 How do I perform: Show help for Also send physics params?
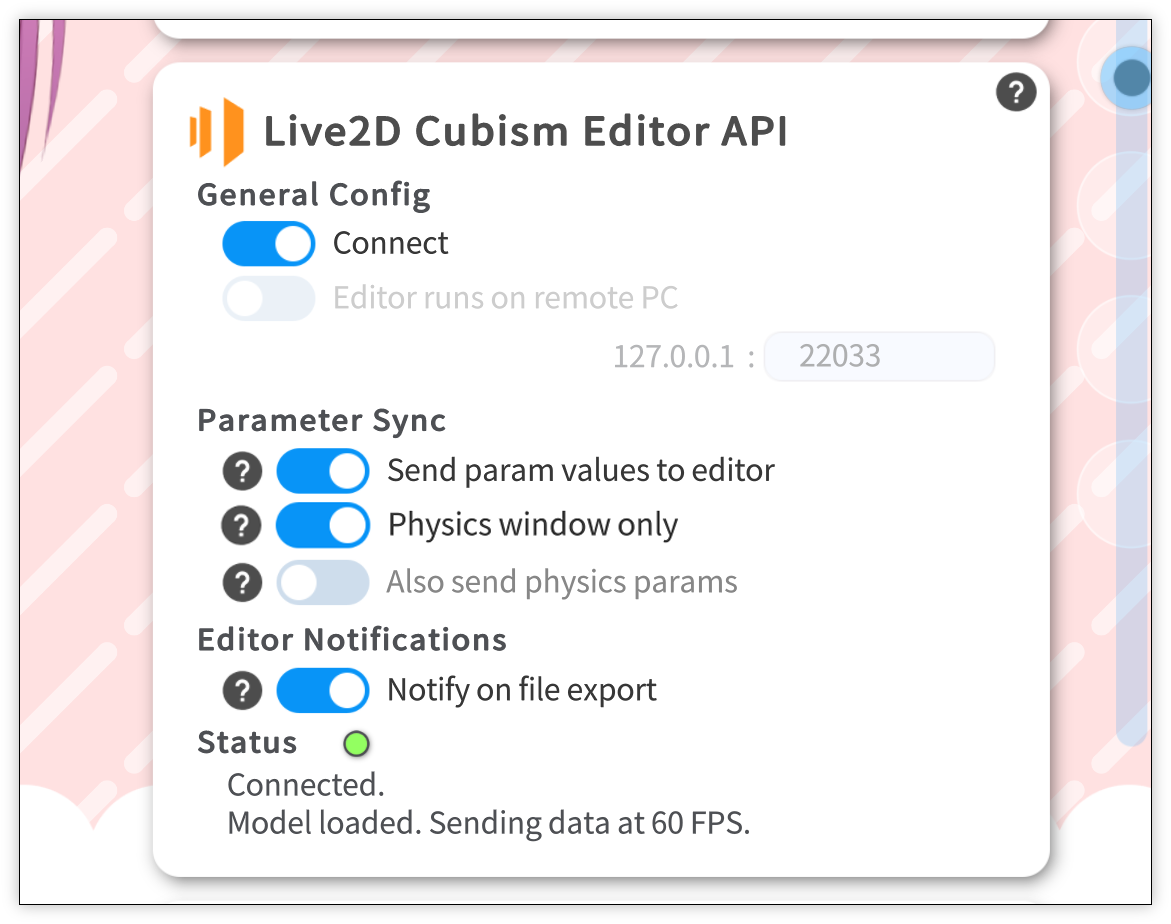pos(242,583)
